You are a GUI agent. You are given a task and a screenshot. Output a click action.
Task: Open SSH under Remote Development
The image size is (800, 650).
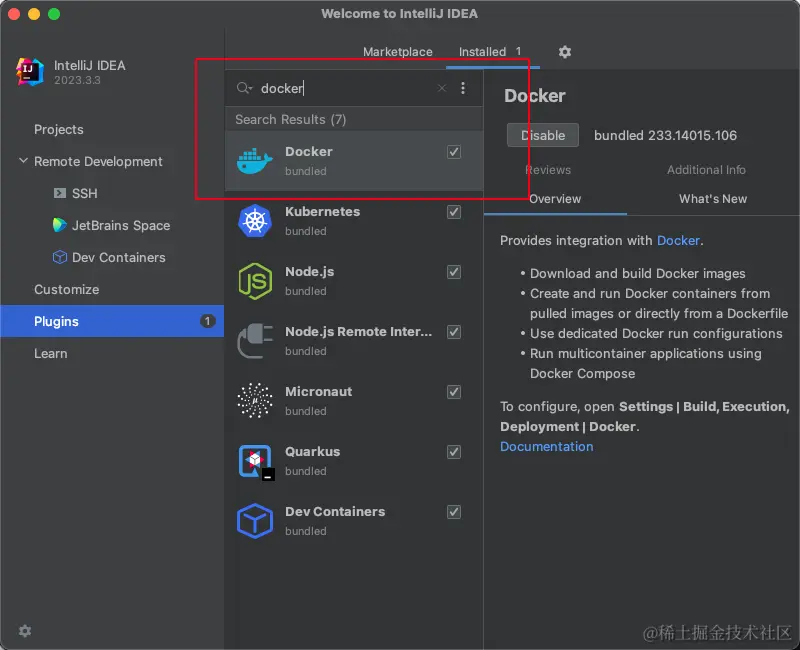click(x=84, y=193)
